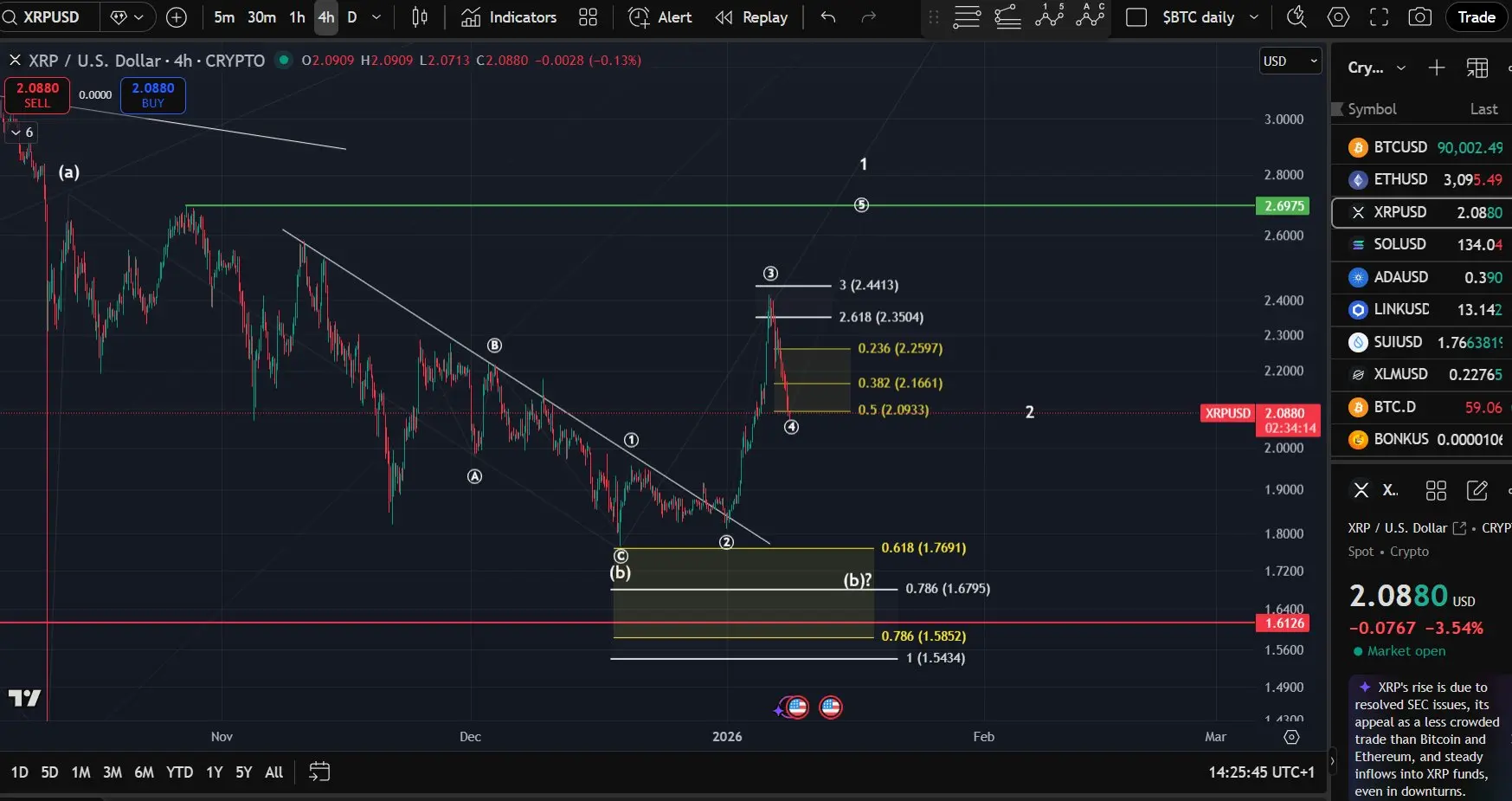
Task: Click the blue 2.0880 BUY button
Action: pyautogui.click(x=153, y=95)
